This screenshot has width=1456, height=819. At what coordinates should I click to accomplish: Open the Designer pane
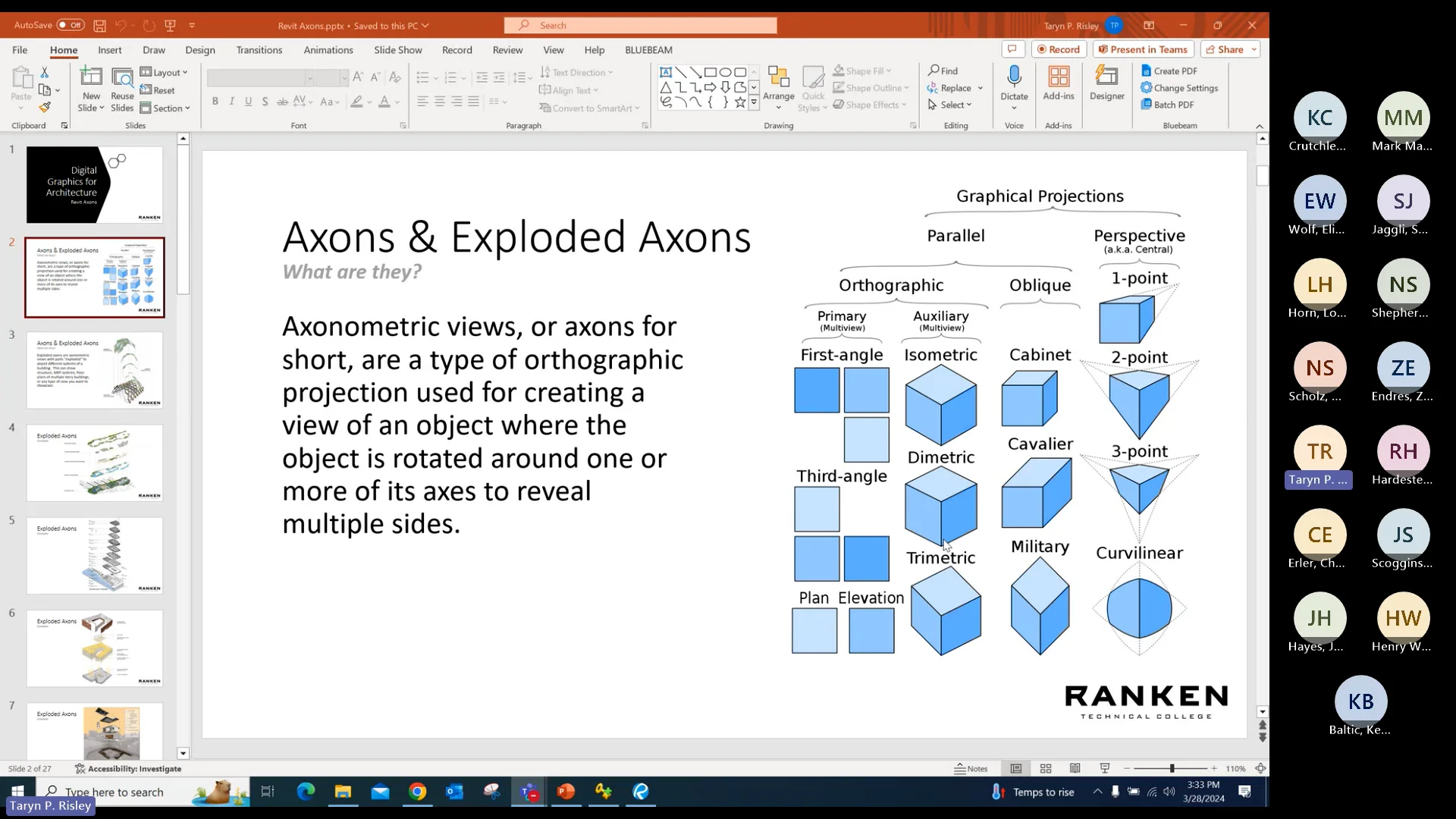1106,83
